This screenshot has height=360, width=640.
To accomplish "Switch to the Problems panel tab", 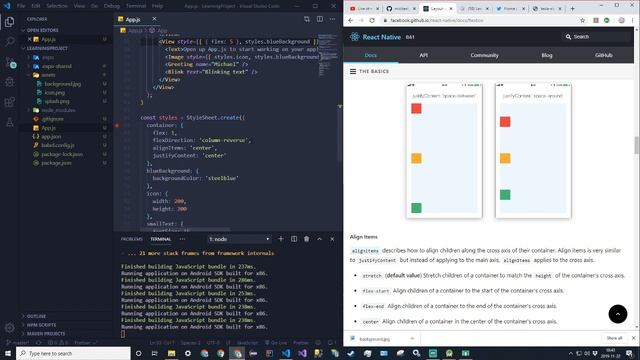I will tap(131, 239).
